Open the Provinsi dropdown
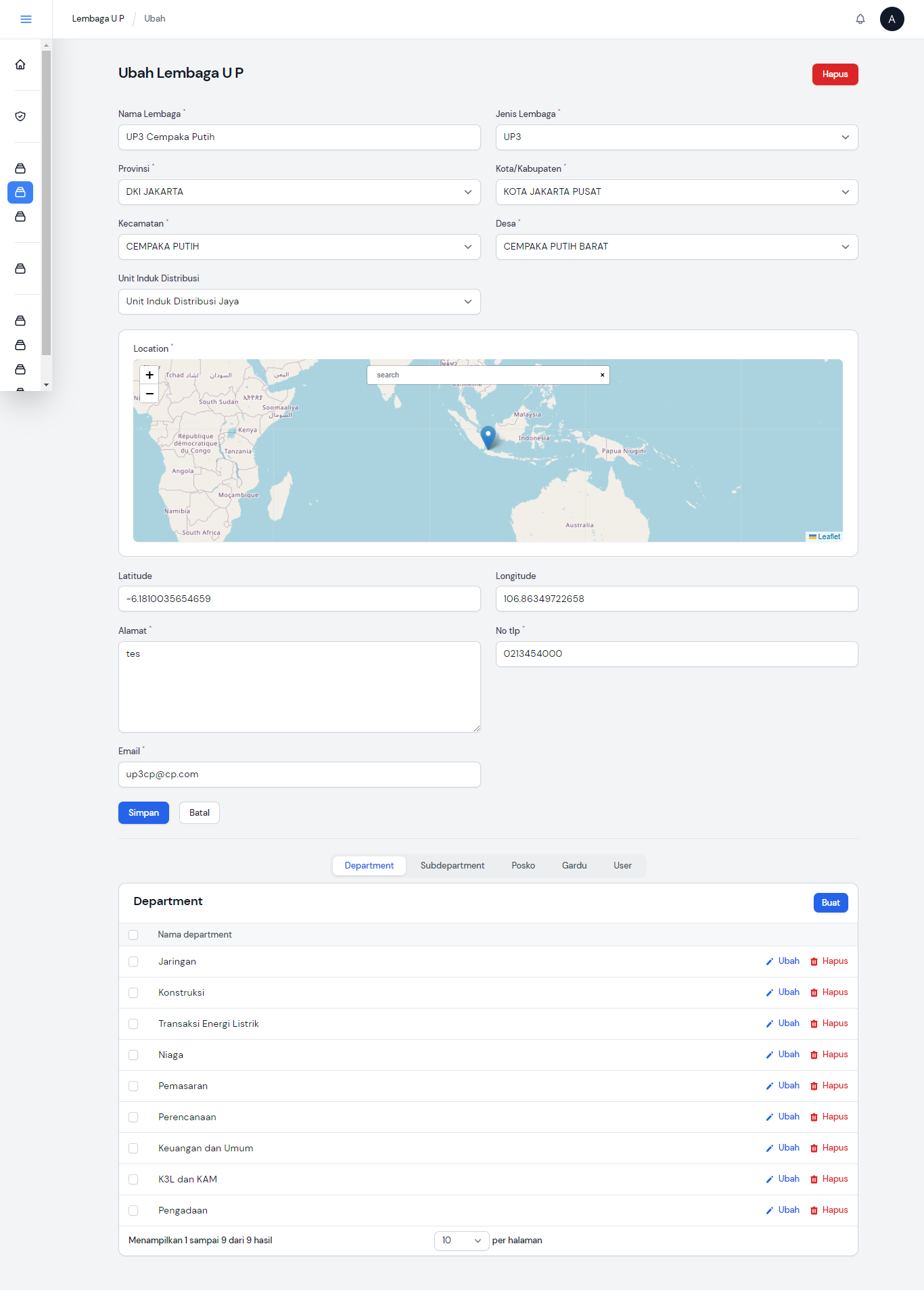 tap(299, 192)
